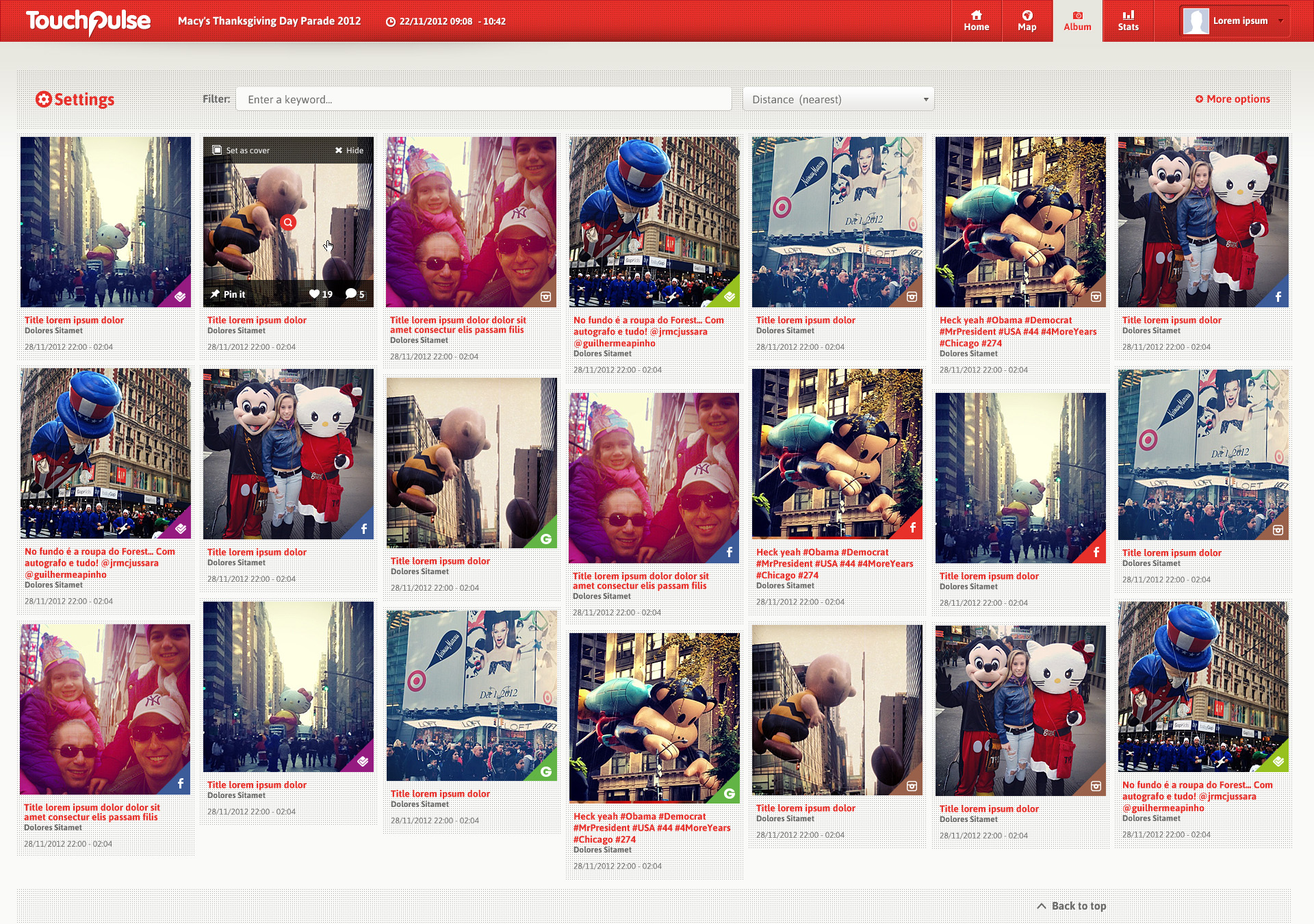Image resolution: width=1314 pixels, height=924 pixels.
Task: Open the Stats tab
Action: click(1129, 21)
